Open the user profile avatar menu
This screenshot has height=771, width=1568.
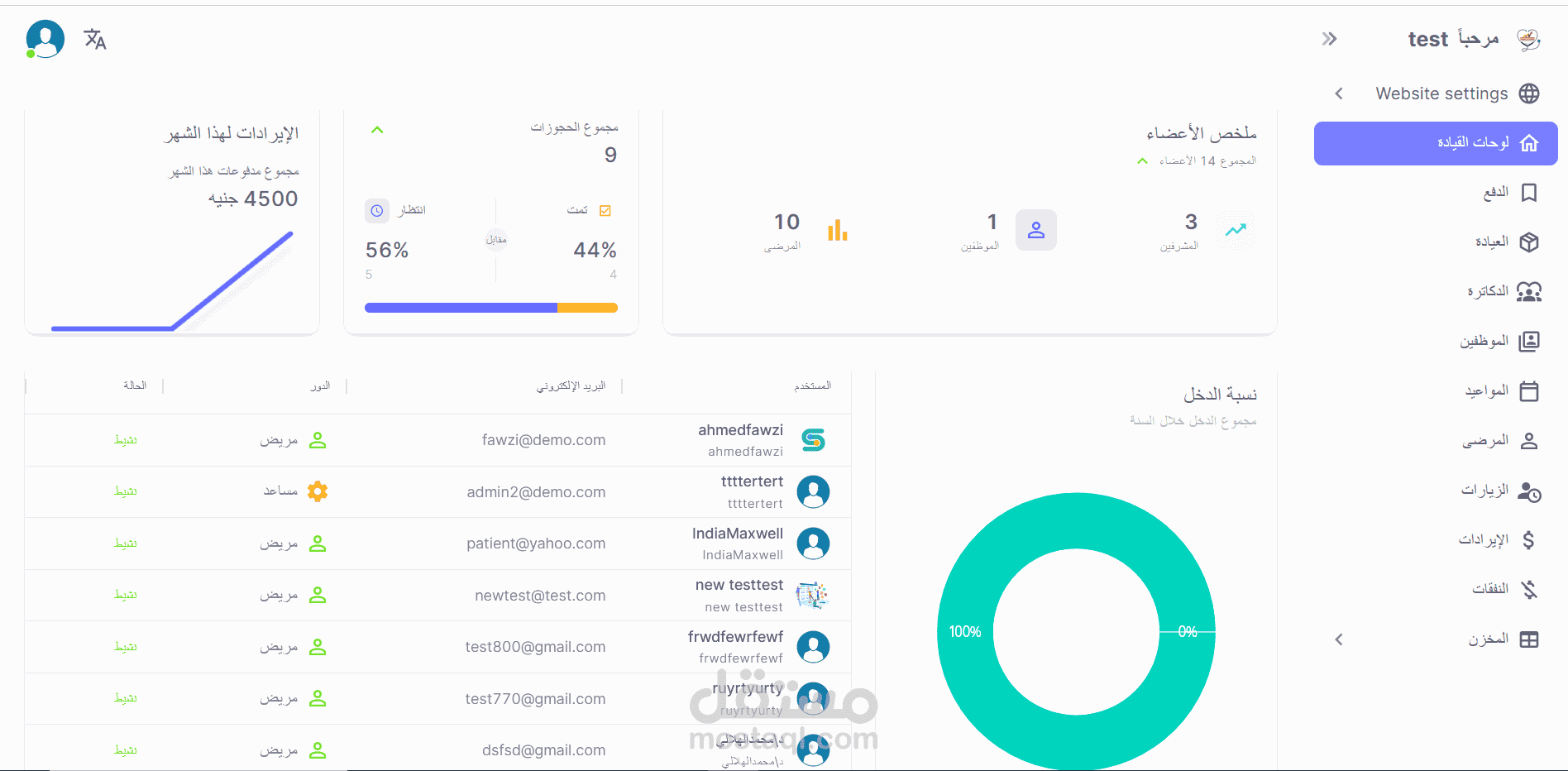click(45, 39)
